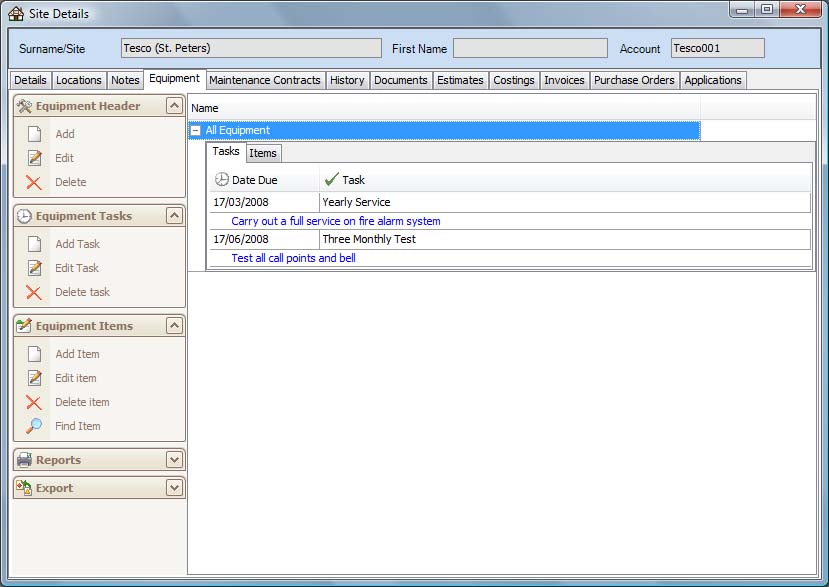Collapse the Equipment Header panel
Screen dimensions: 829x587
coord(174,106)
